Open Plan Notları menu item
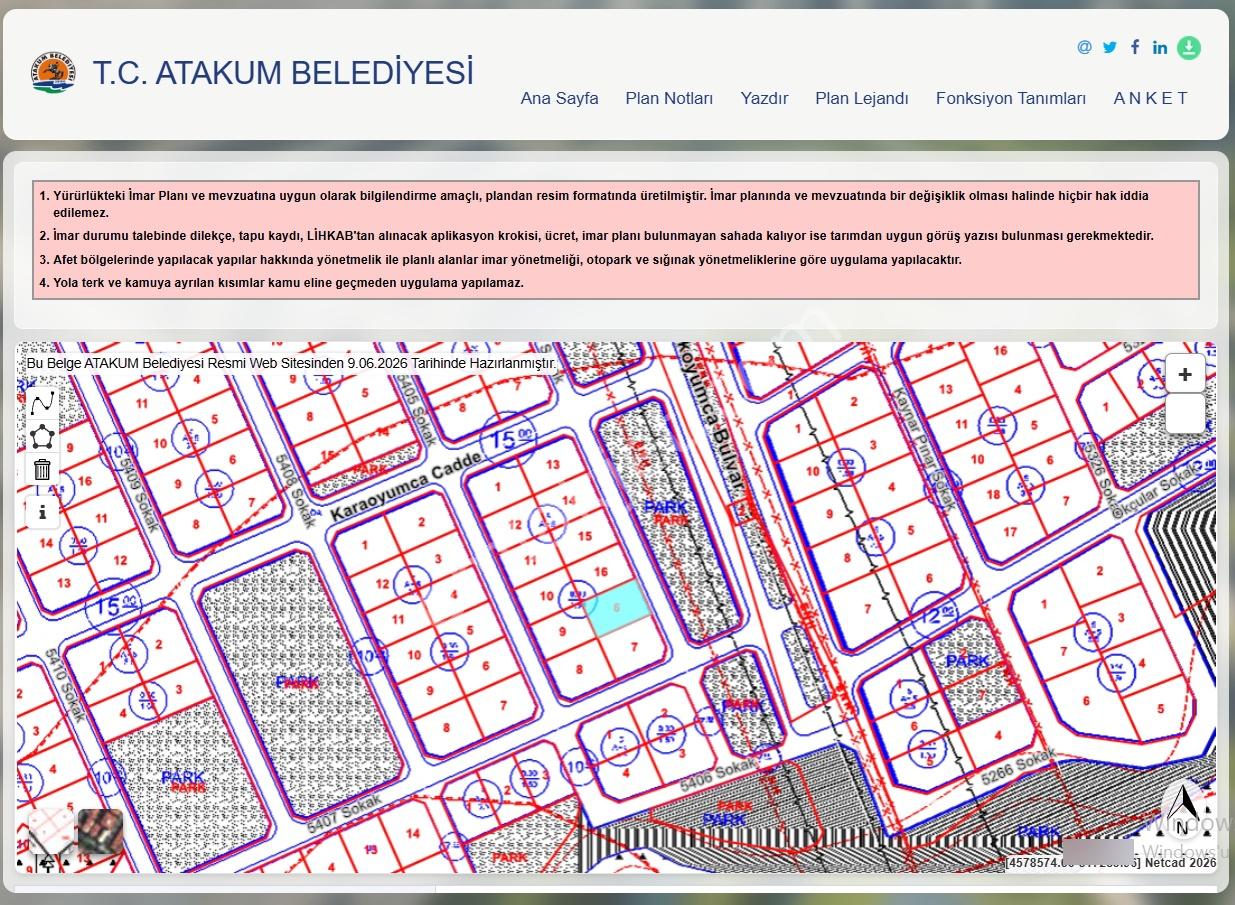Image resolution: width=1235 pixels, height=905 pixels. 669,98
